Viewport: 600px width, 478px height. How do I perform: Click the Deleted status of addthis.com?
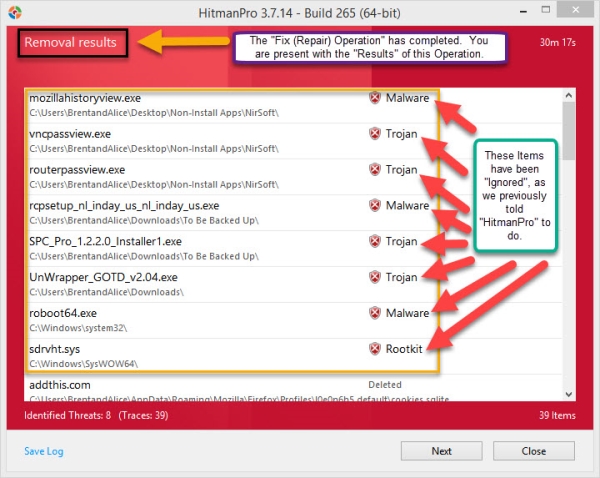(385, 385)
